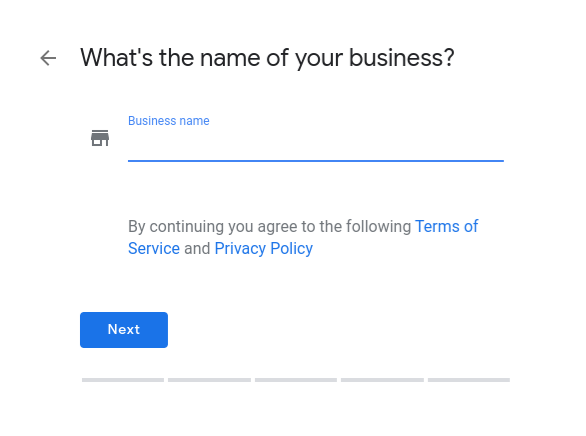Select the fourth progress step segment
The height and width of the screenshot is (436, 586).
tap(382, 380)
